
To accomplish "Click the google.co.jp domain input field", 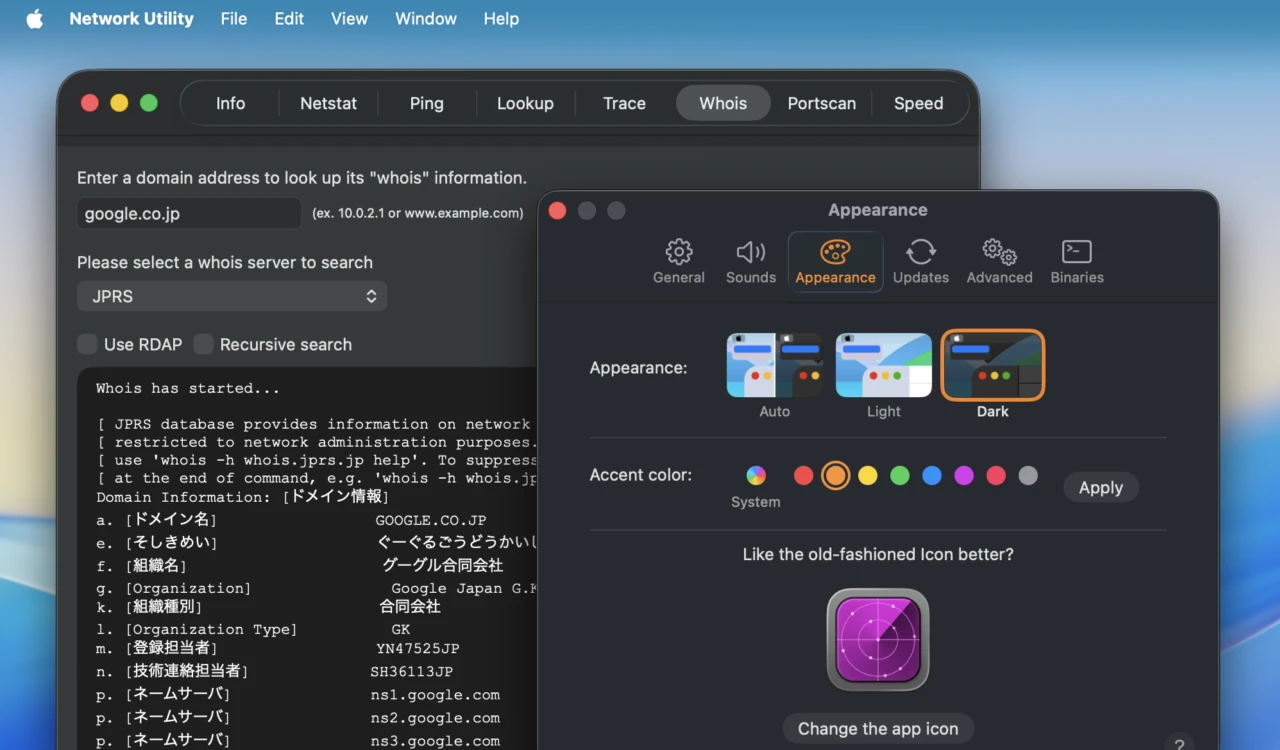I will coord(188,213).
